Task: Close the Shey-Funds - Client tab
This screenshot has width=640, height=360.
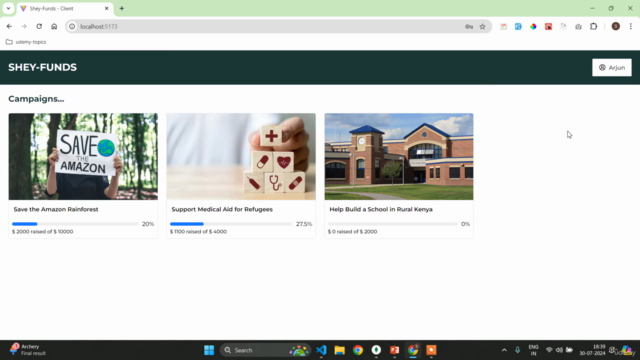Action: 107,8
